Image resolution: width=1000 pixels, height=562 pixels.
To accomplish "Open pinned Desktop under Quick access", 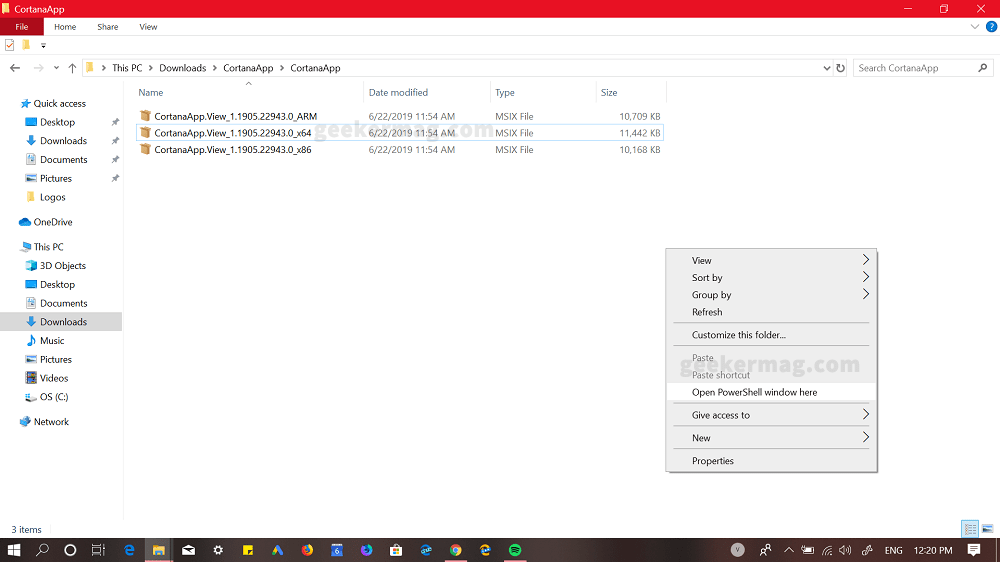I will click(x=57, y=122).
